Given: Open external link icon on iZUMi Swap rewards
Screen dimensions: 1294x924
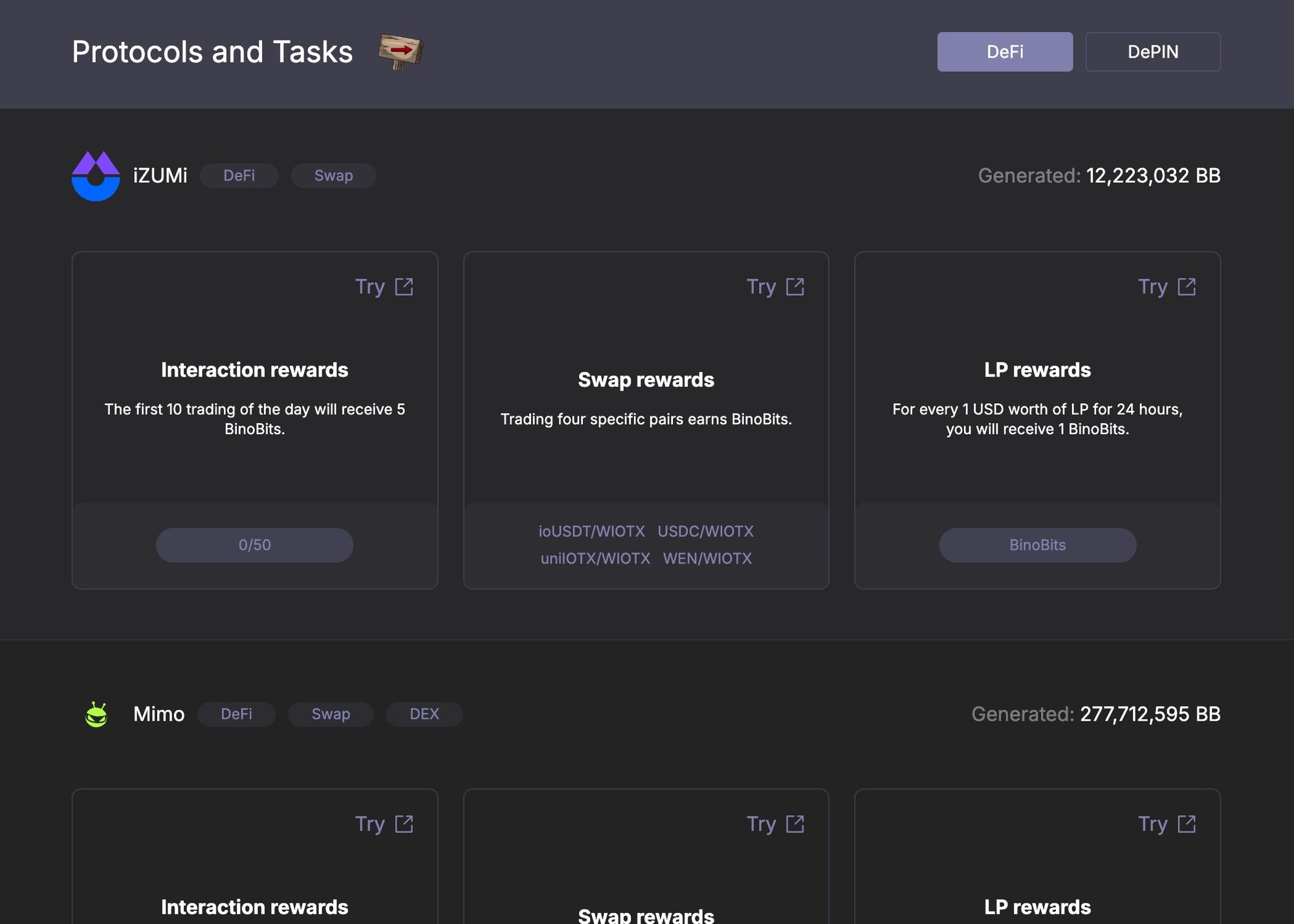Looking at the screenshot, I should click(795, 287).
